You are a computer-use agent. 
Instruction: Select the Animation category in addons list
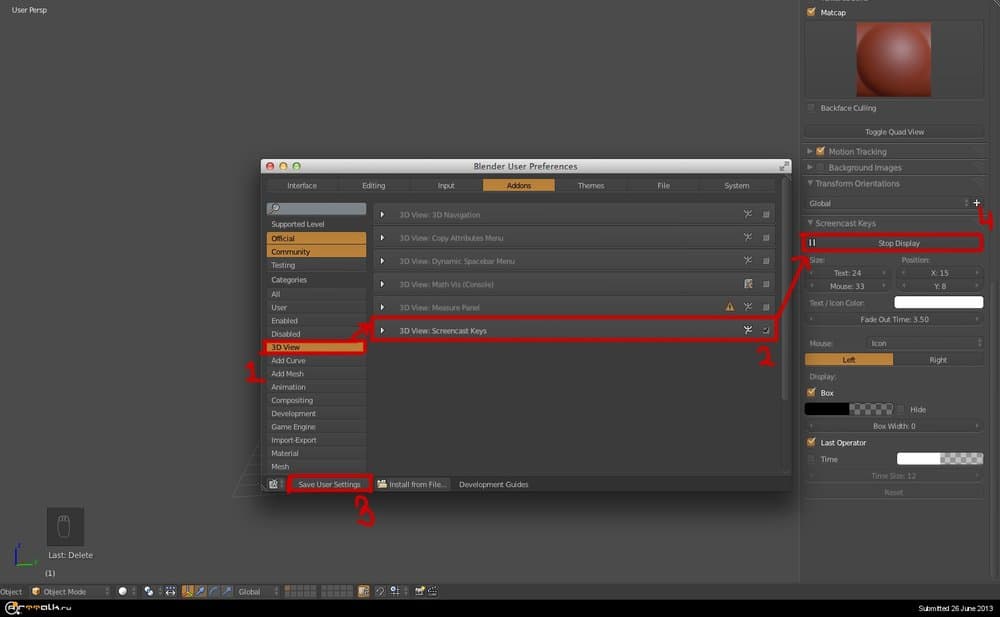click(x=316, y=387)
